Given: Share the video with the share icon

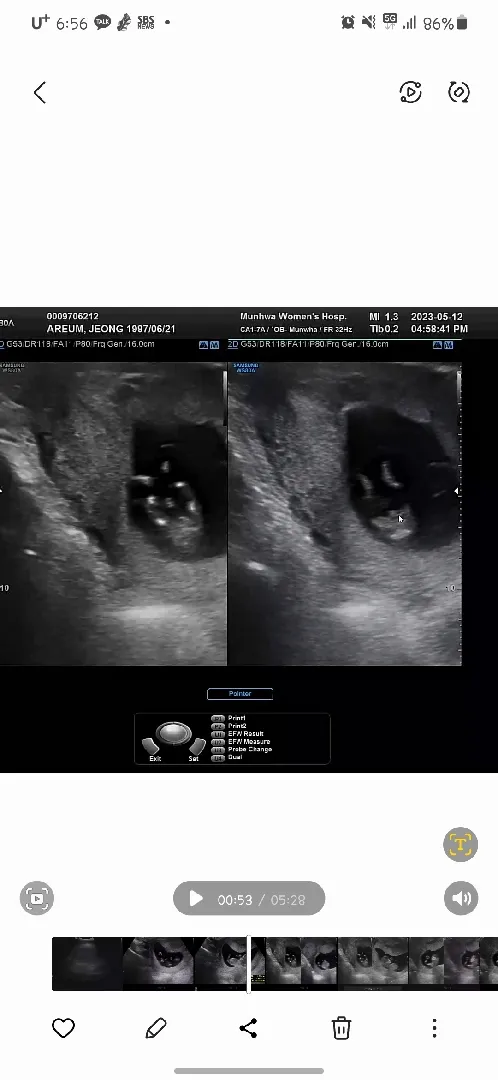Looking at the screenshot, I should click(248, 1028).
